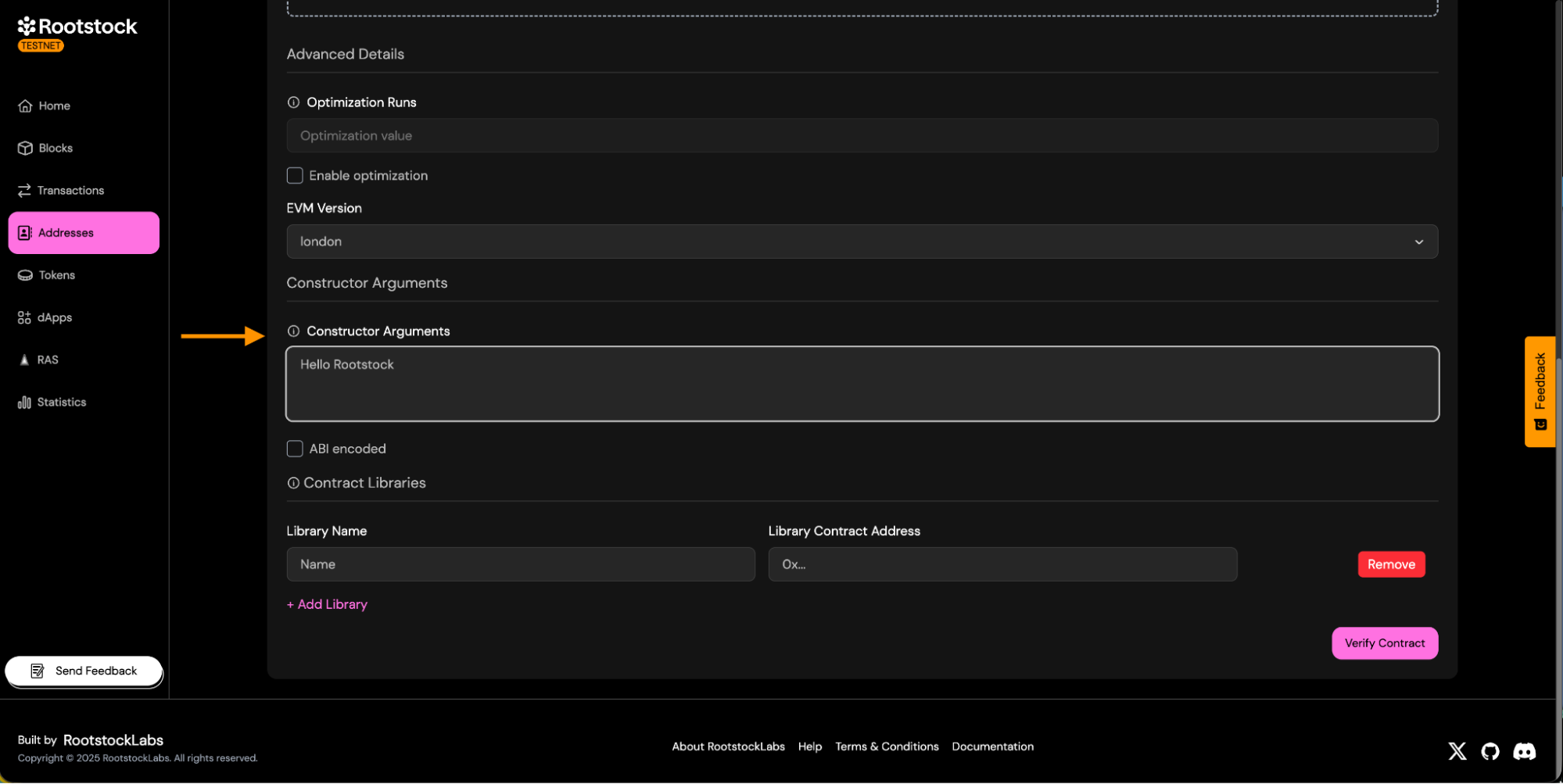Image resolution: width=1563 pixels, height=784 pixels.
Task: Open Statistics from the sidebar
Action: [x=61, y=403]
